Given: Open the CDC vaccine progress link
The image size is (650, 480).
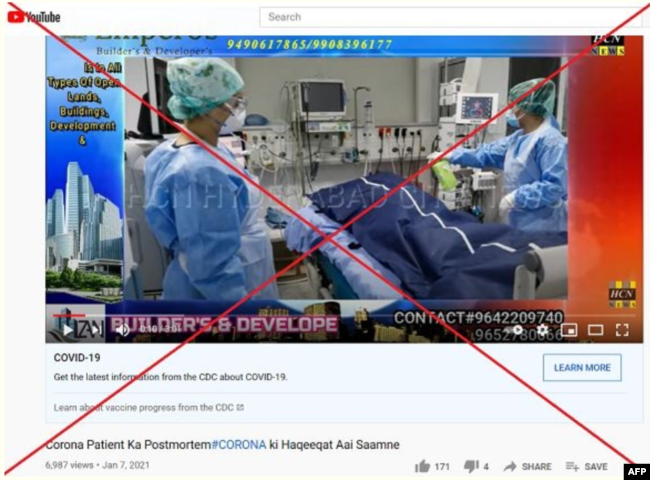Looking at the screenshot, I should coord(148,408).
